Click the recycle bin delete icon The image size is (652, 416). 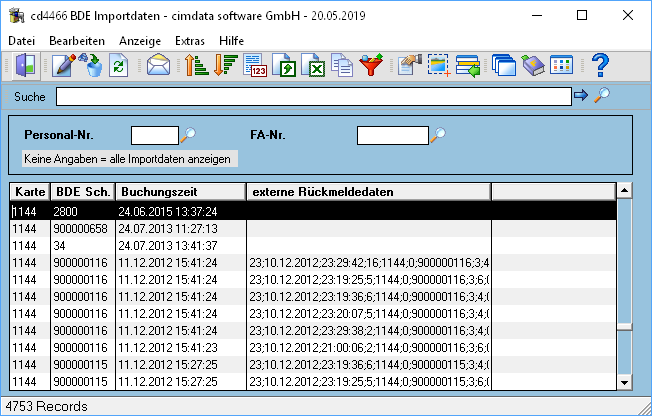point(92,65)
